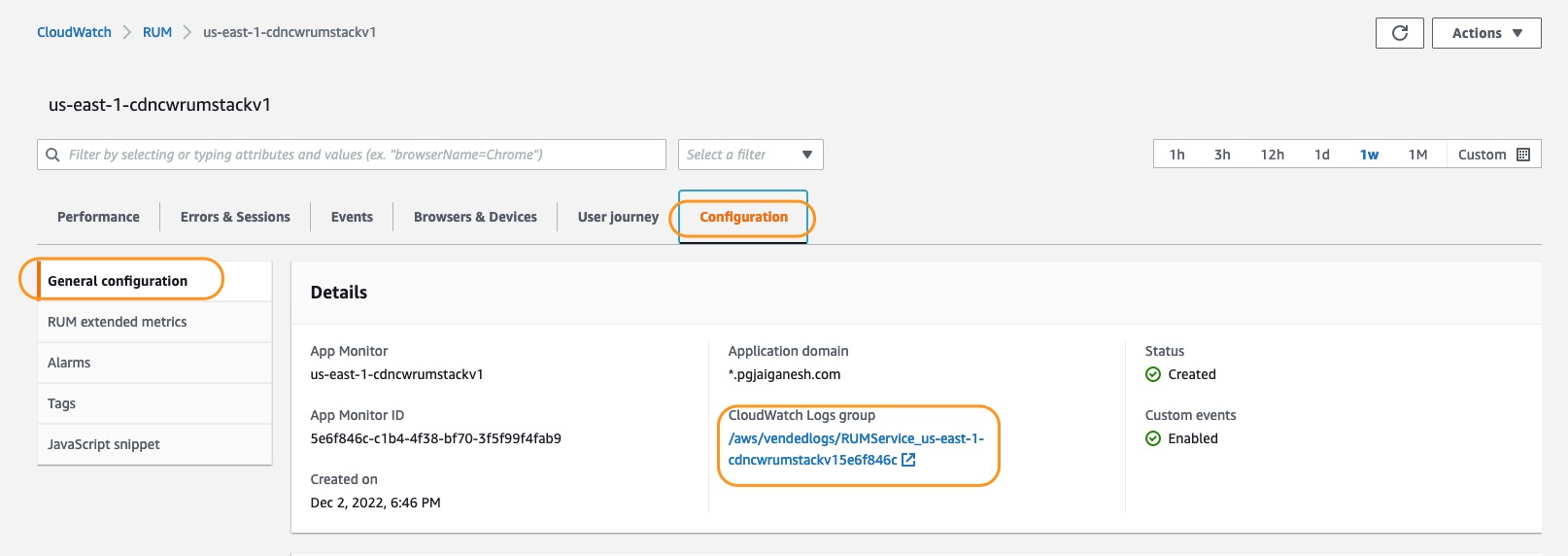Viewport: 1568px width, 556px height.
Task: Click the RUM breadcrumb link
Action: [x=157, y=32]
